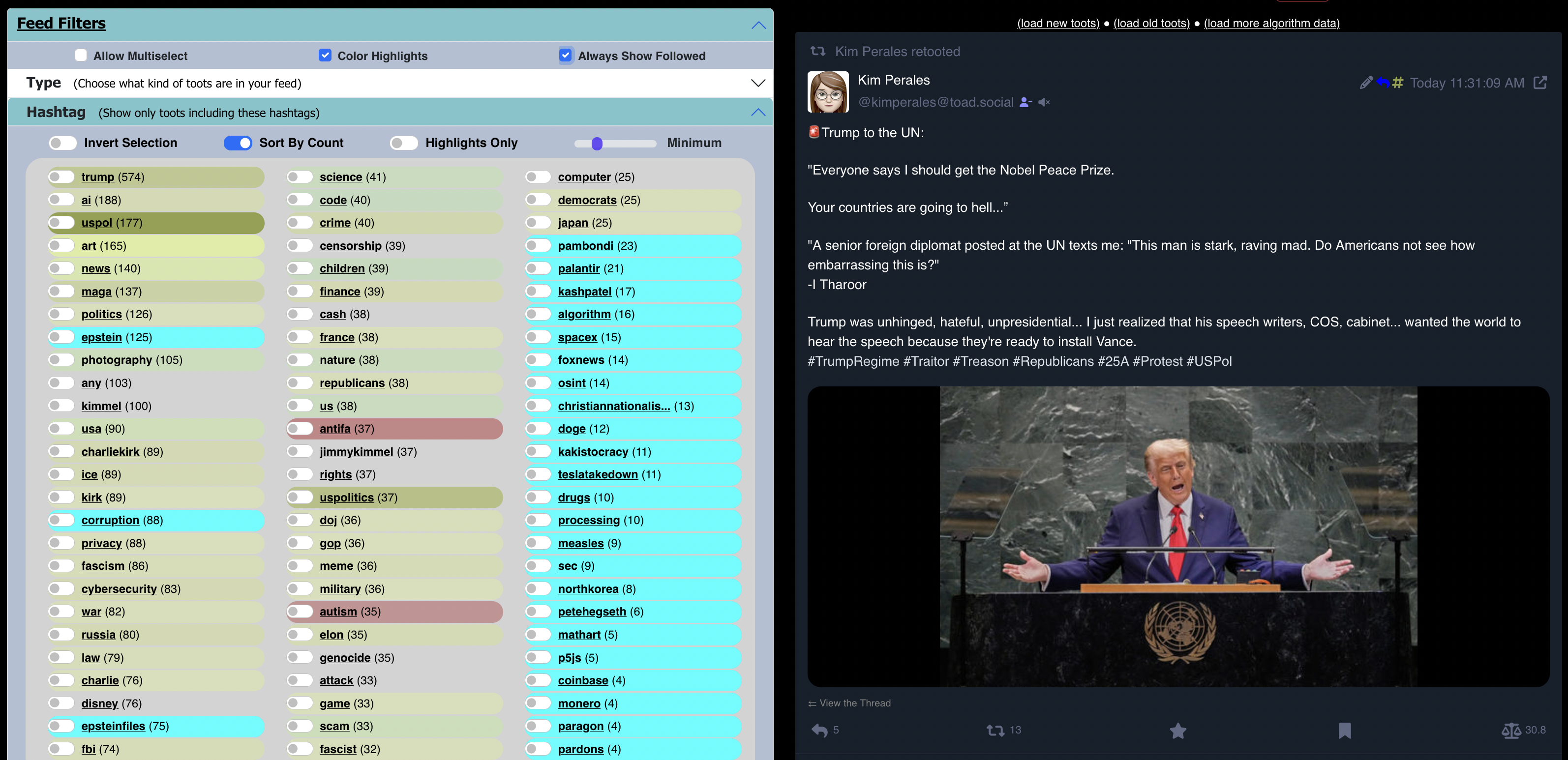Expand the Type filter section
1568x760 pixels.
(757, 84)
